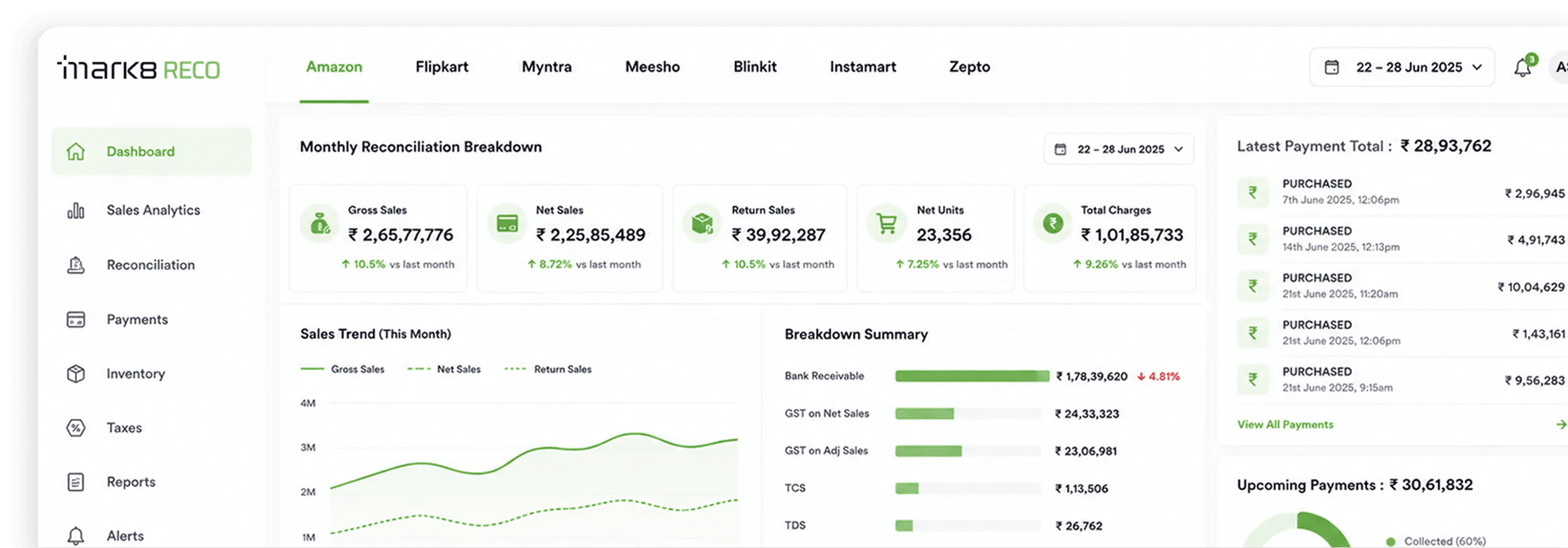Select the Meesho tab
This screenshot has height=548, width=1568.
[652, 67]
